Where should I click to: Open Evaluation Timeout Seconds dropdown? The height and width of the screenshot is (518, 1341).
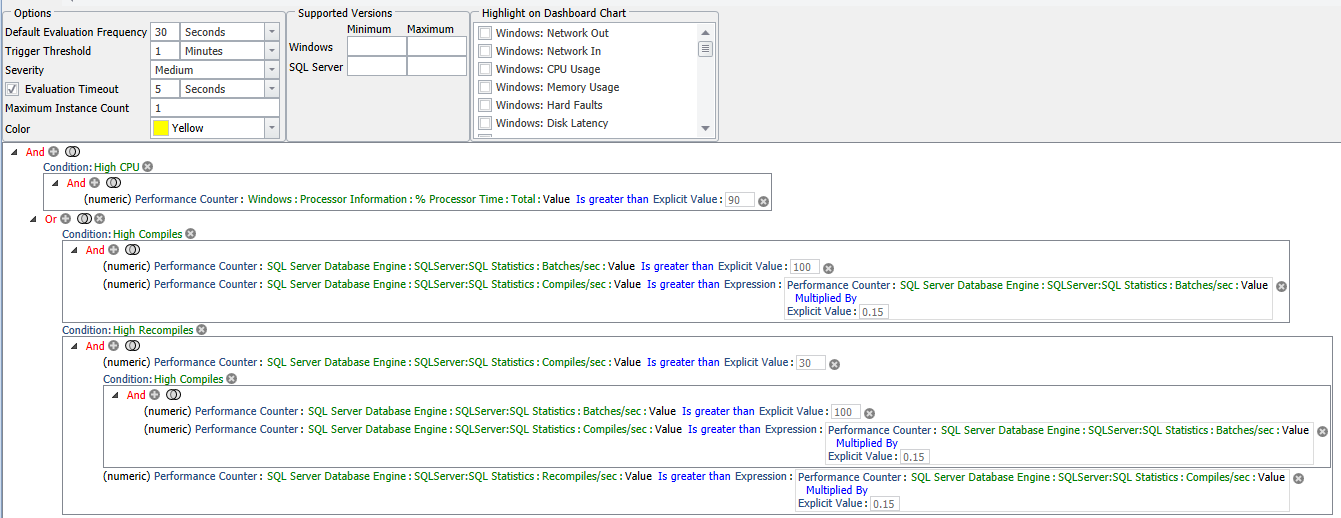pyautogui.click(x=271, y=89)
